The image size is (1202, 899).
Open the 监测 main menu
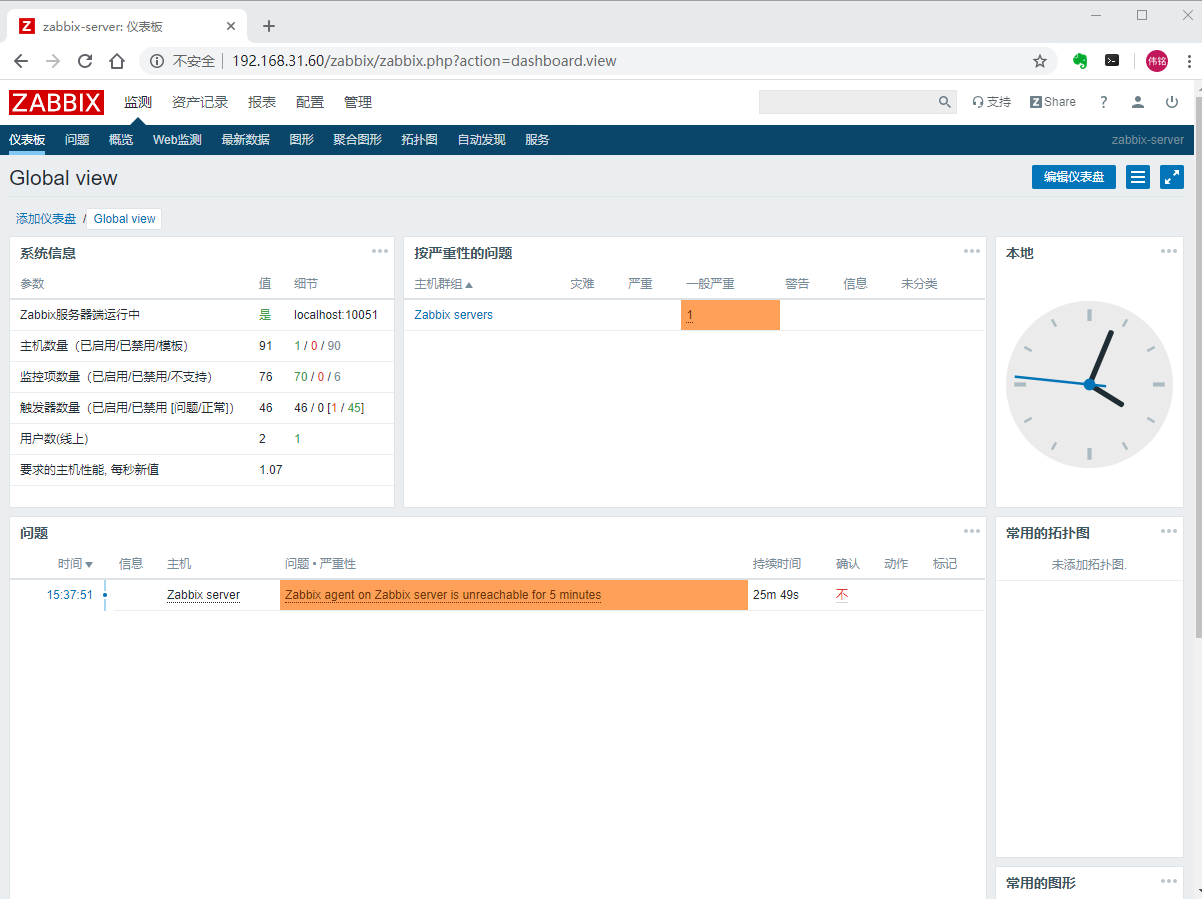(138, 102)
